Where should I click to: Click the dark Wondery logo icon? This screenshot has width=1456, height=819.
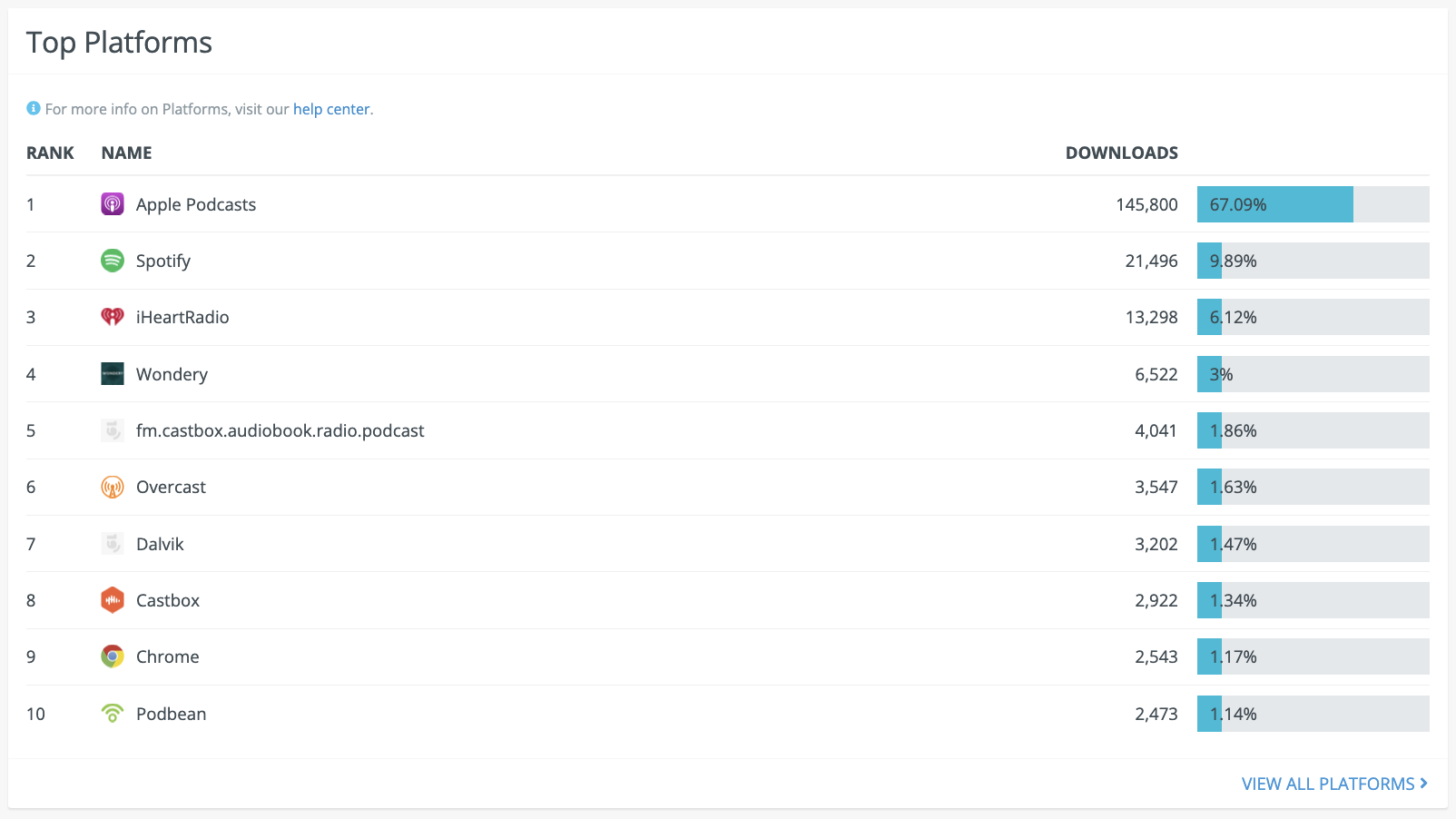112,374
